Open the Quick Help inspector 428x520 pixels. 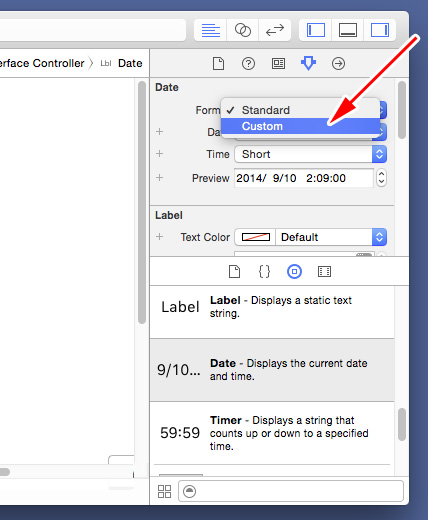click(x=248, y=63)
